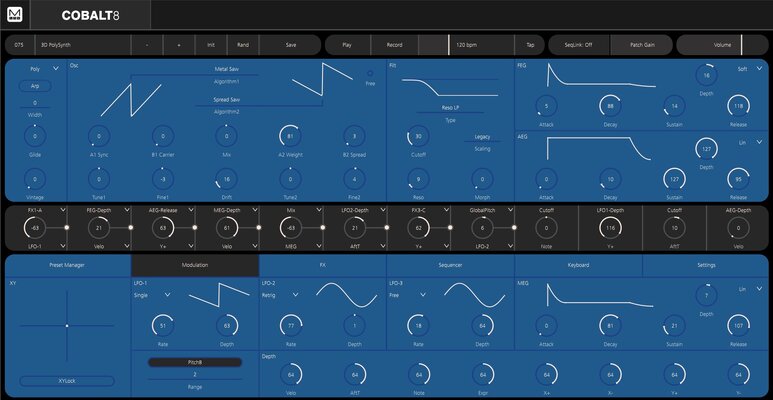Click the A2 Weight knob
Screen dimensions: 773x400
290,136
